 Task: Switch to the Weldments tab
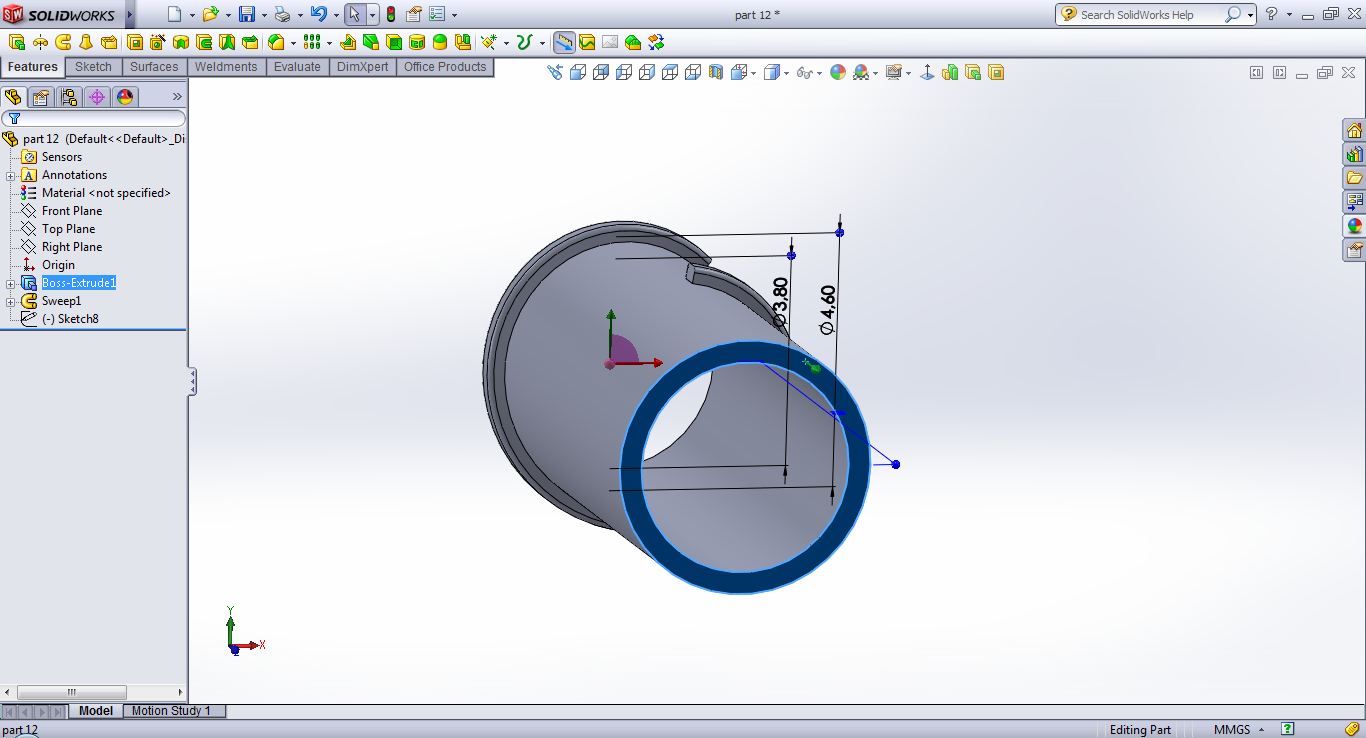point(226,67)
